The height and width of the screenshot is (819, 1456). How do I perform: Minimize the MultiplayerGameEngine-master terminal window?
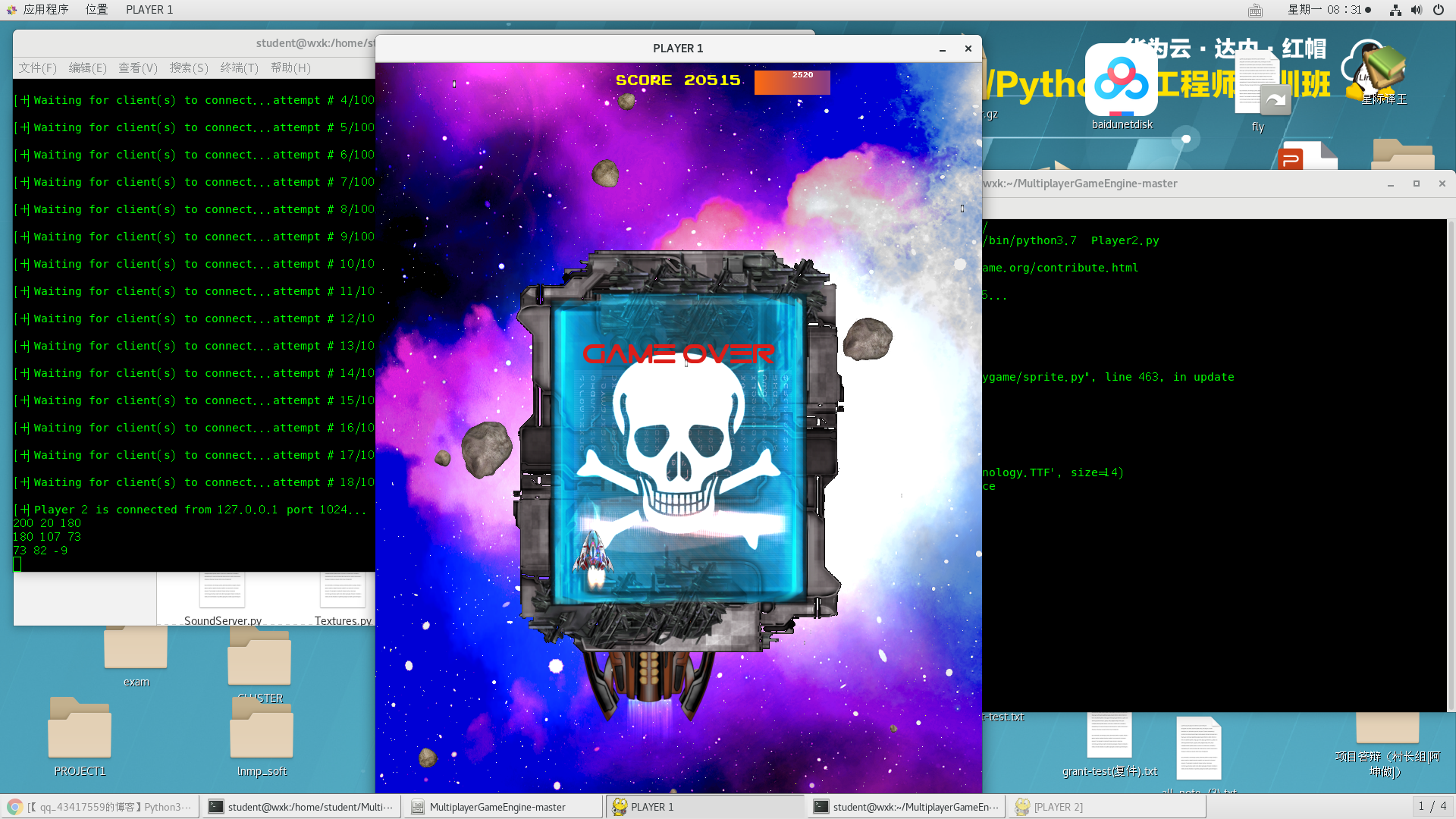click(1391, 184)
